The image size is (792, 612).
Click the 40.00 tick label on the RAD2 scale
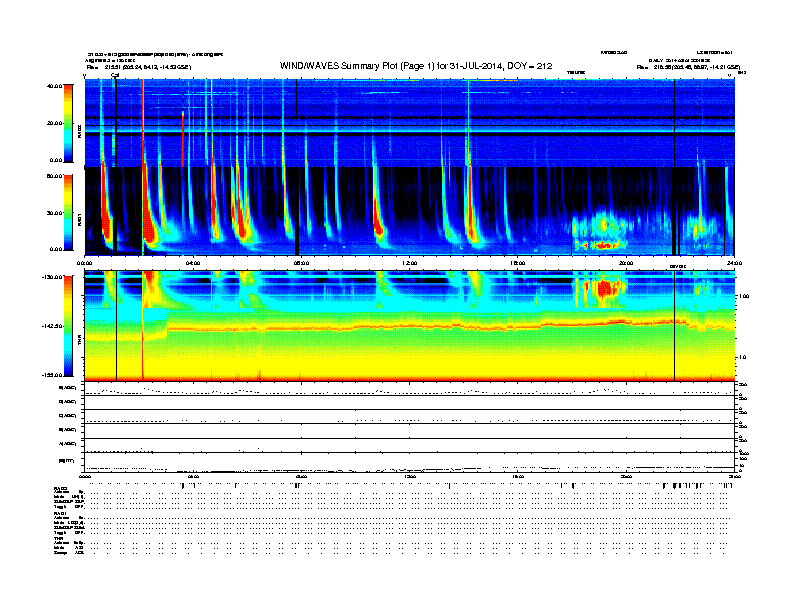tap(54, 86)
